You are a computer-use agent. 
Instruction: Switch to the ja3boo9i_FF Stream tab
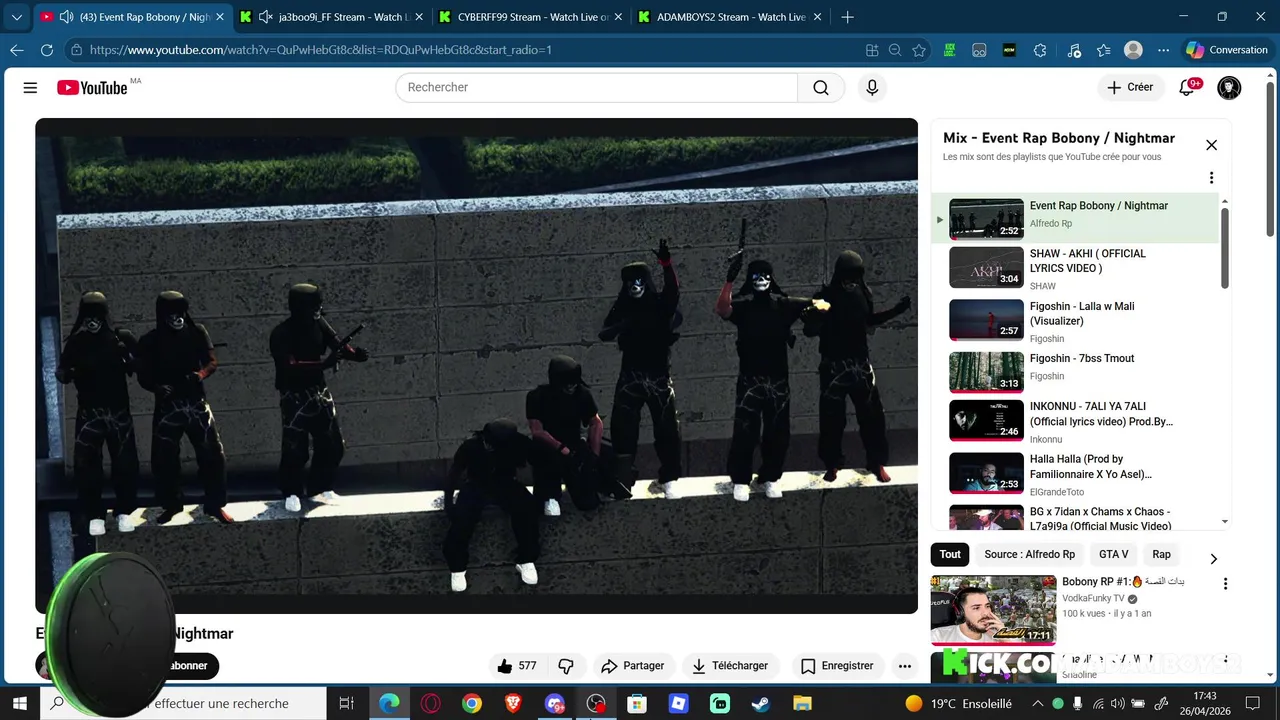(x=330, y=17)
